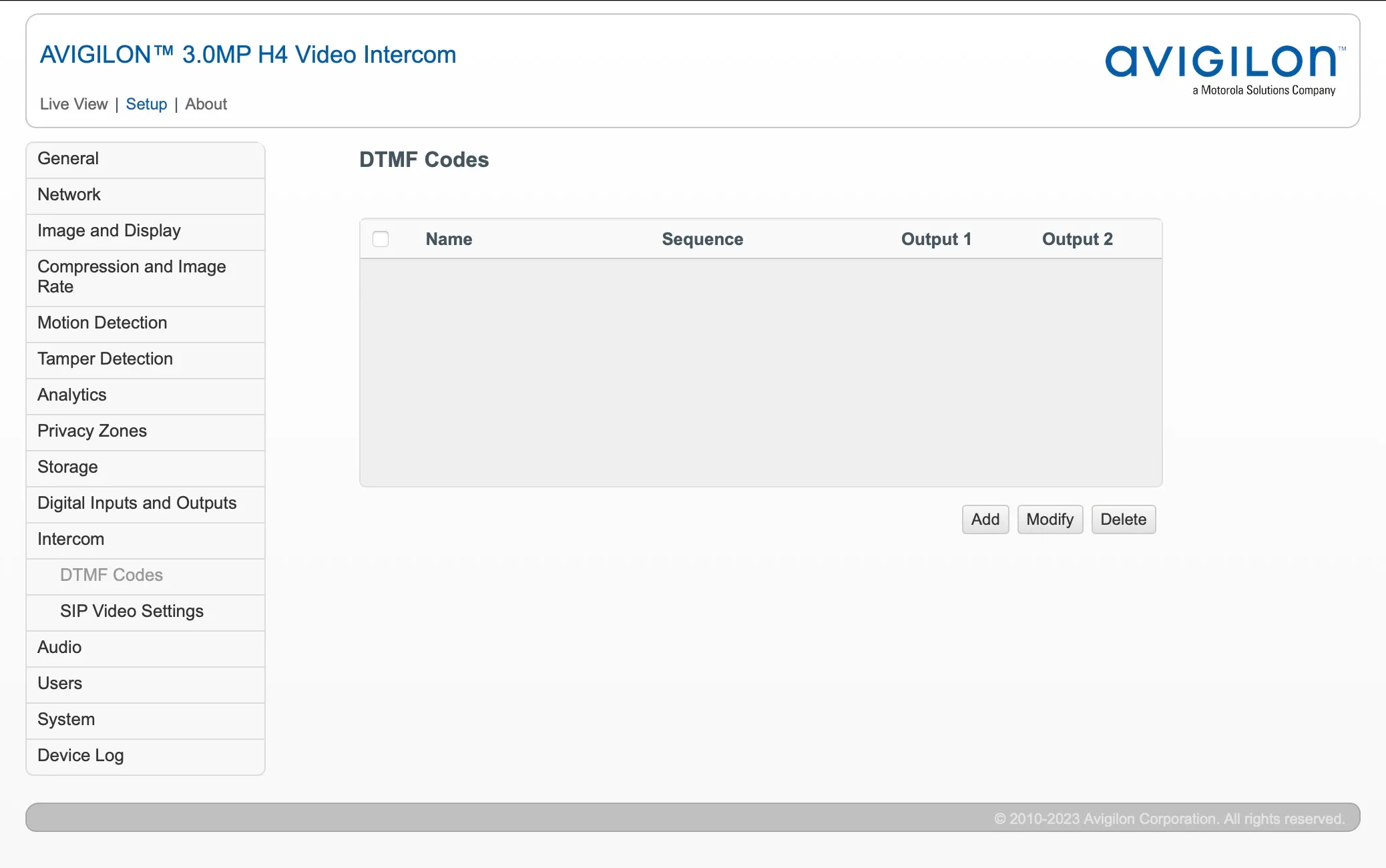Image resolution: width=1386 pixels, height=868 pixels.
Task: Open General settings in sidebar
Action: point(146,159)
